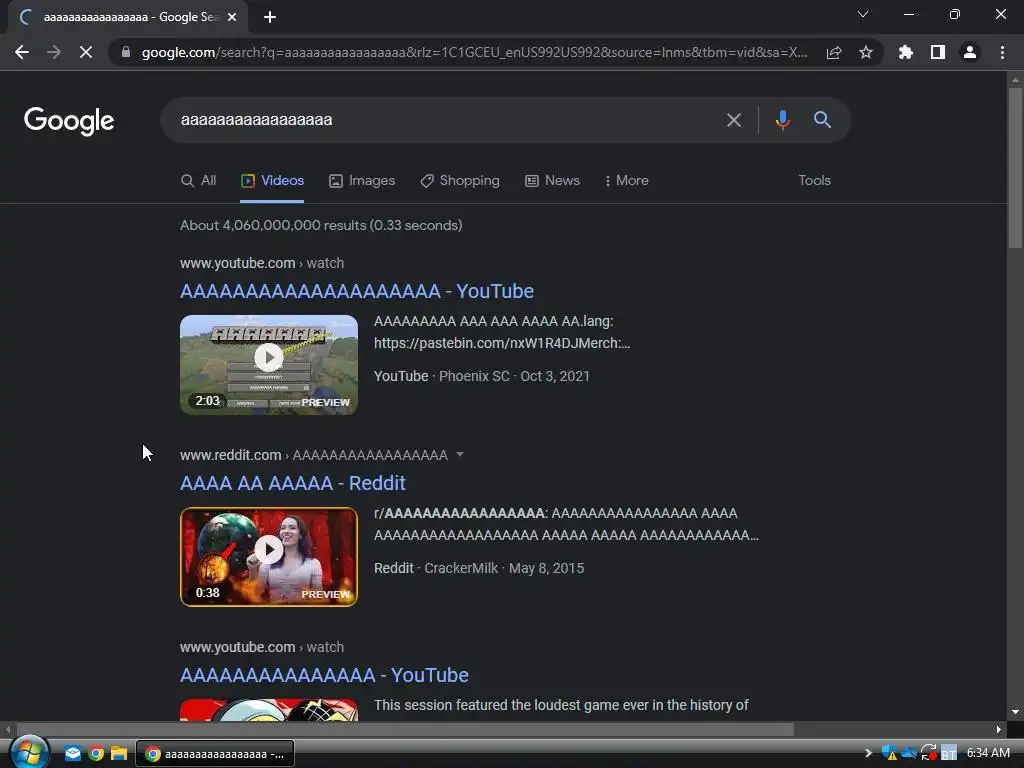1024x768 pixels.
Task: Click the CrackerMilk May 8, 2015 text
Action: pyautogui.click(x=504, y=568)
